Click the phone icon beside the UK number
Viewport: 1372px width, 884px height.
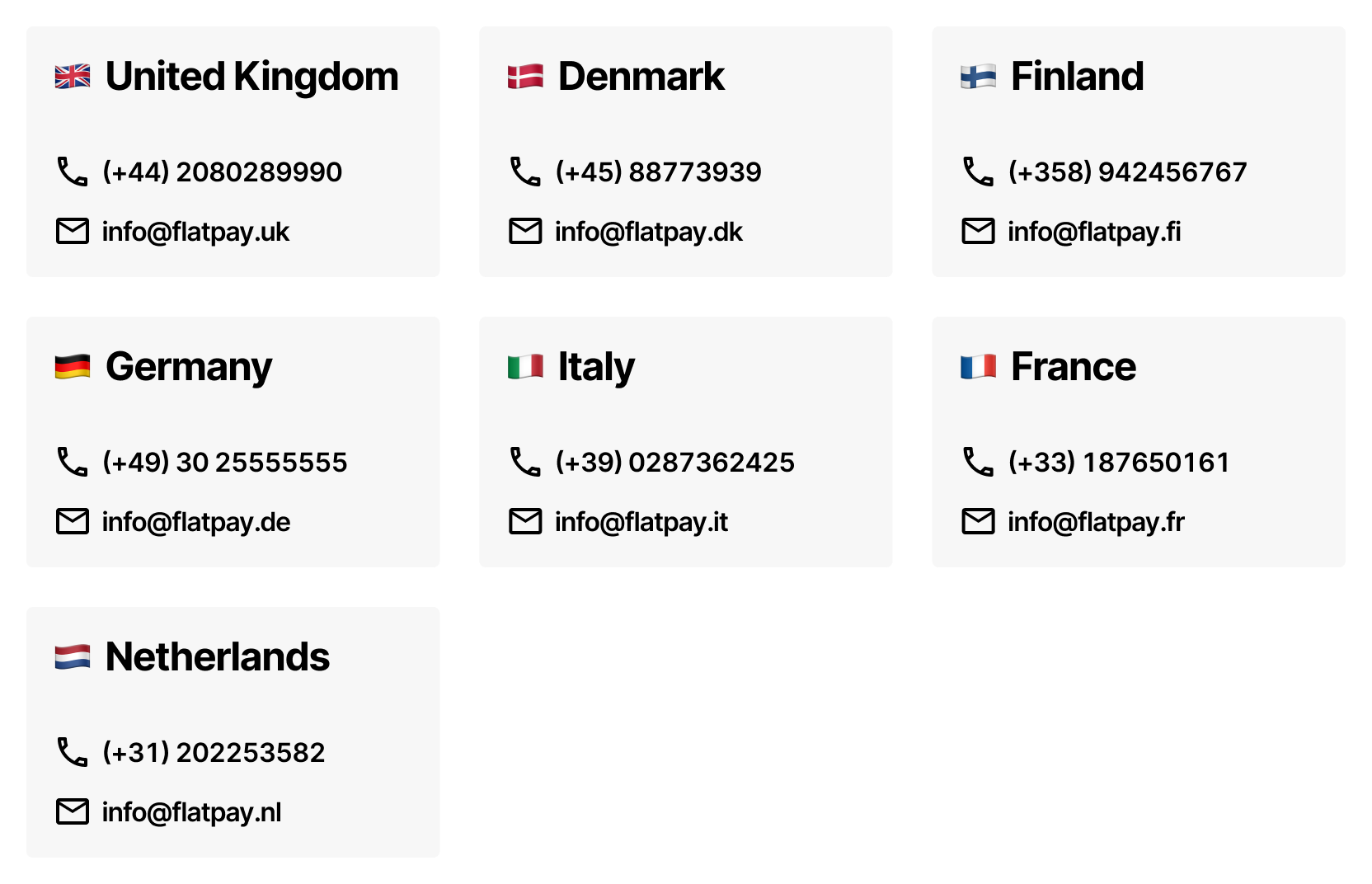pyautogui.click(x=73, y=172)
